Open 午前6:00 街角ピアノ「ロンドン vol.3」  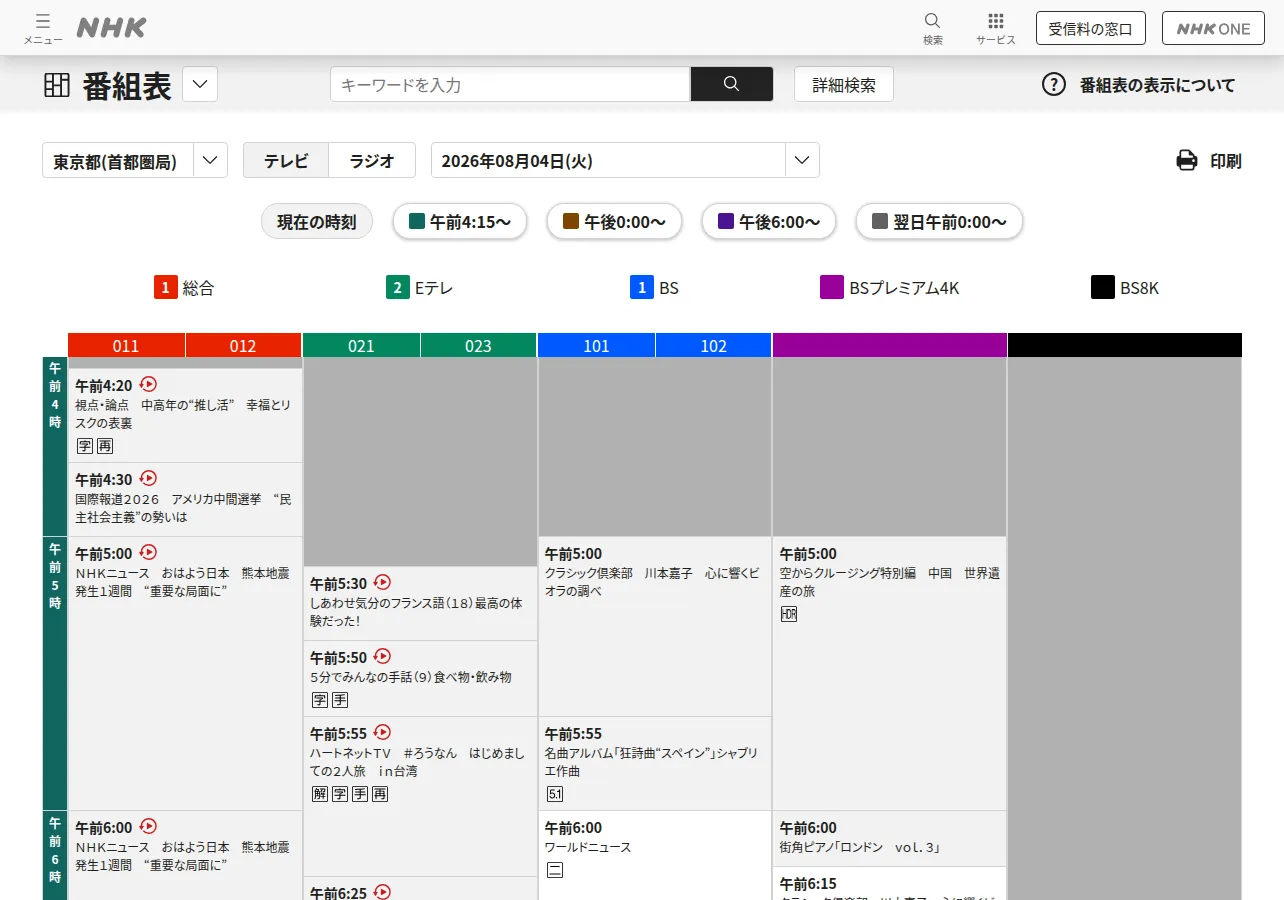[890, 838]
